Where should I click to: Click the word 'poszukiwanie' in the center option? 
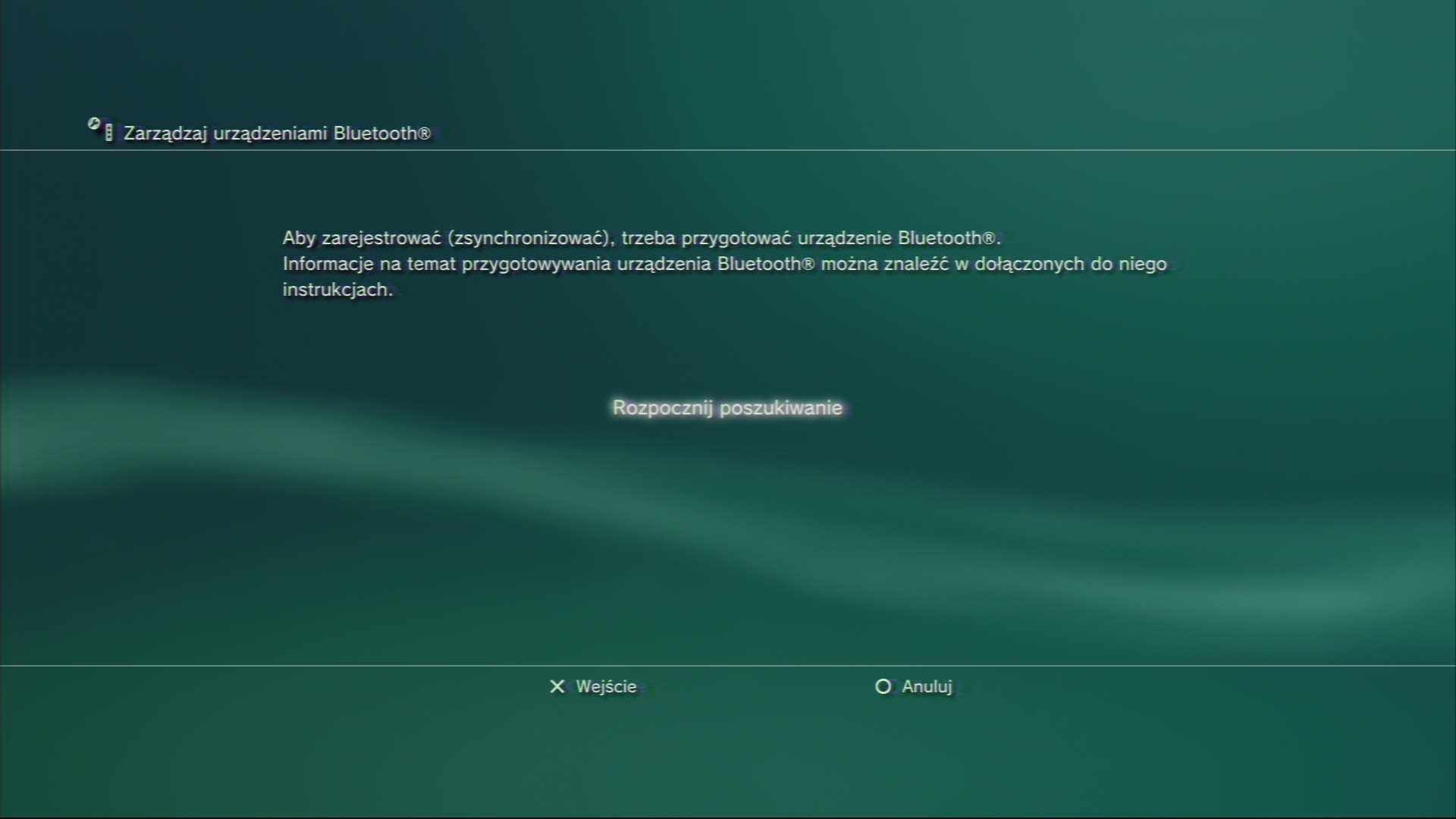pyautogui.click(x=780, y=408)
